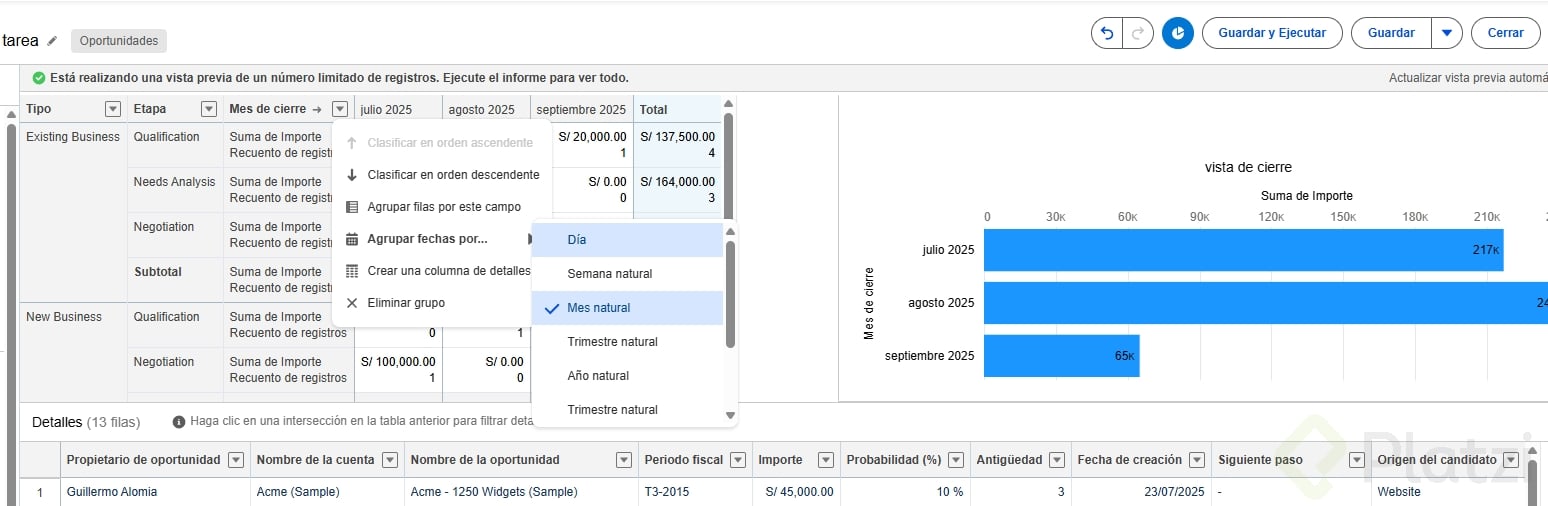Open the Tipo column dropdown
Image resolution: width=1548 pixels, height=506 pixels.
point(113,109)
